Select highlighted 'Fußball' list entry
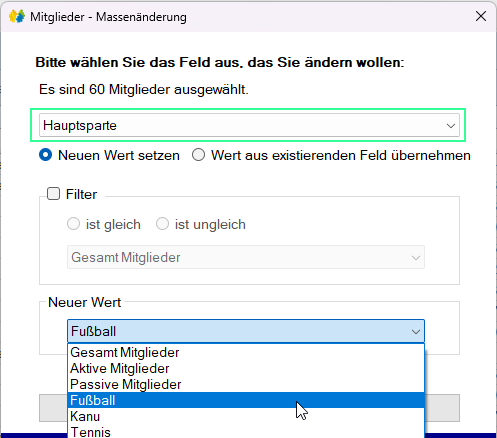This screenshot has height=438, width=497. pyautogui.click(x=246, y=400)
